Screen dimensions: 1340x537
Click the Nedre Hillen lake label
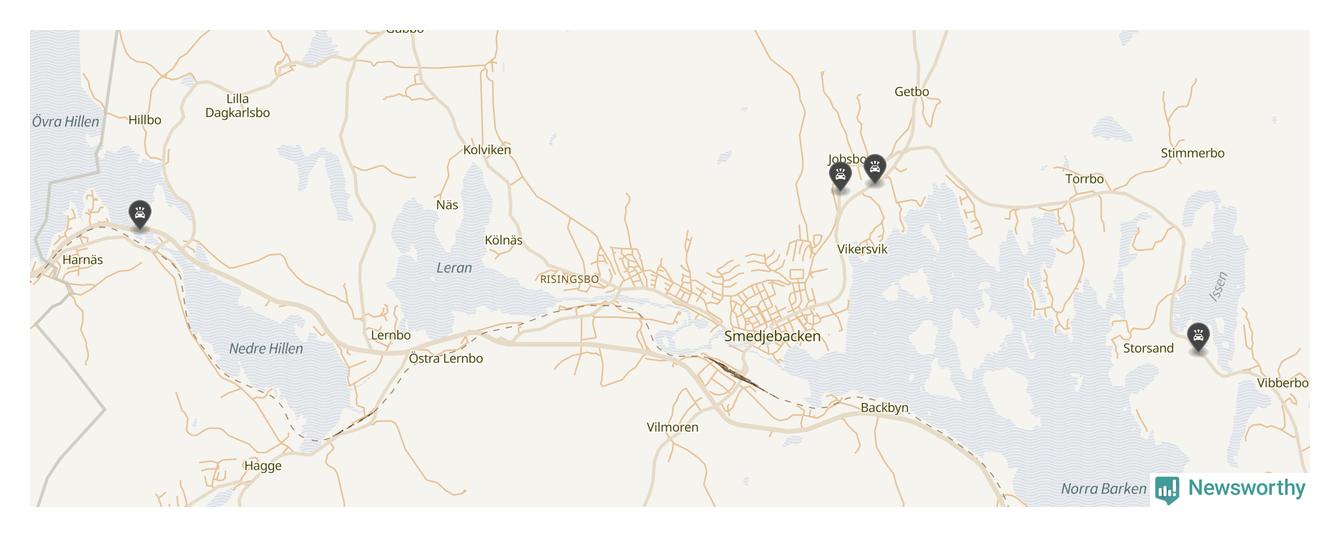click(266, 349)
